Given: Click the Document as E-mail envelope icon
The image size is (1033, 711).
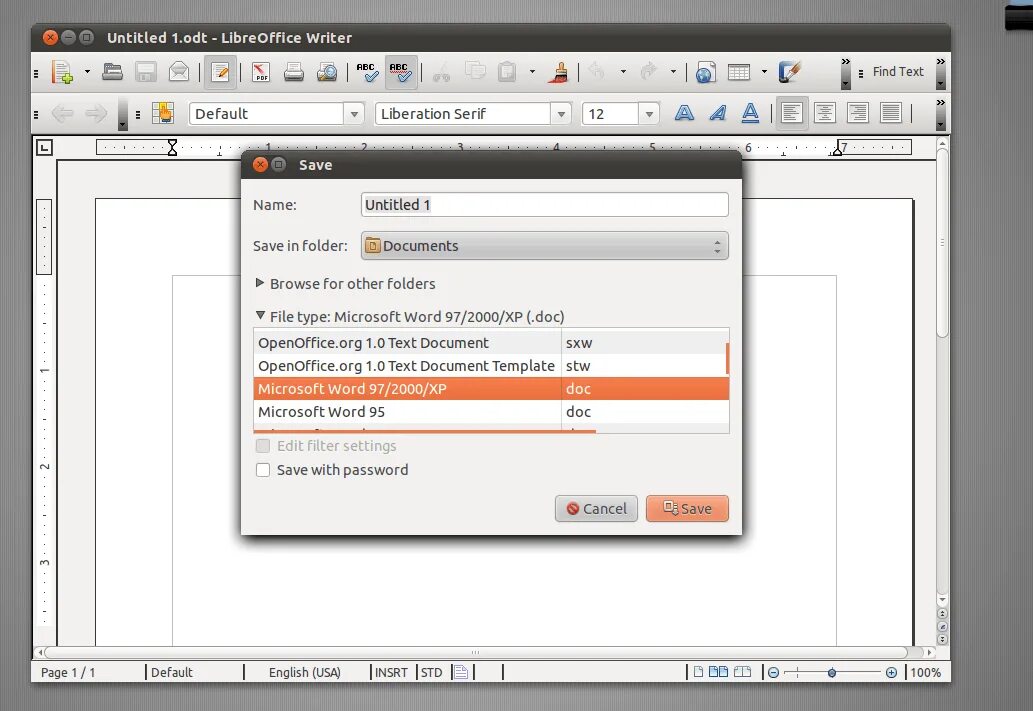Looking at the screenshot, I should (x=179, y=72).
